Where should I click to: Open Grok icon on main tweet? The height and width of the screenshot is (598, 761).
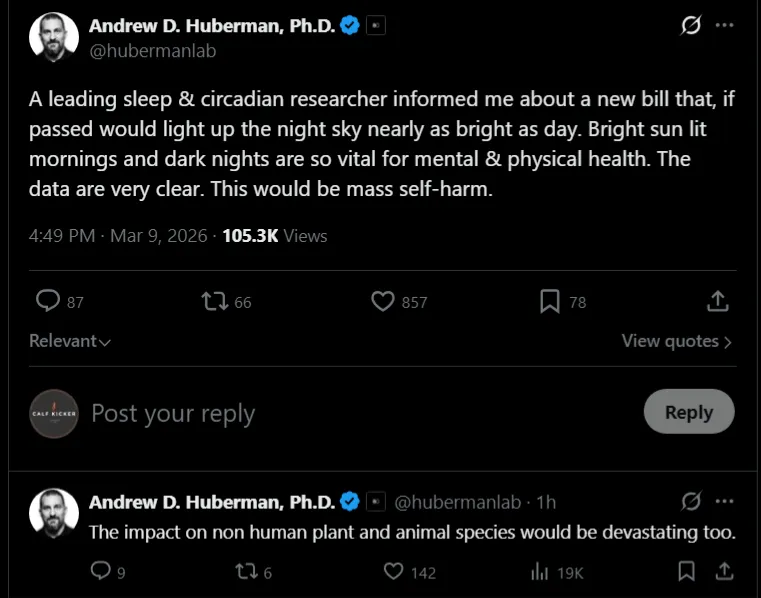(x=690, y=26)
